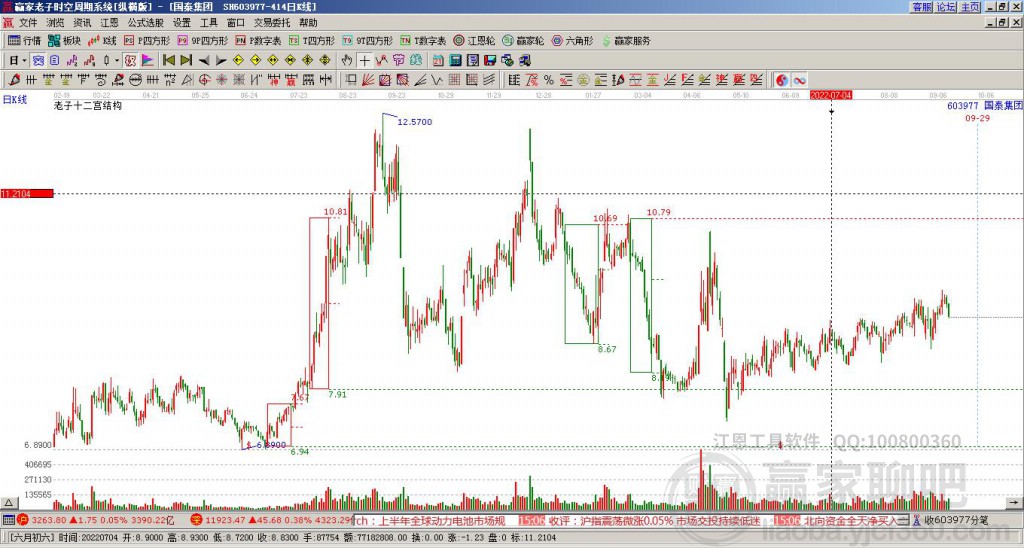This screenshot has width=1024, height=548.
Task: Select the gold 金 circle icon
Action: point(583,80)
